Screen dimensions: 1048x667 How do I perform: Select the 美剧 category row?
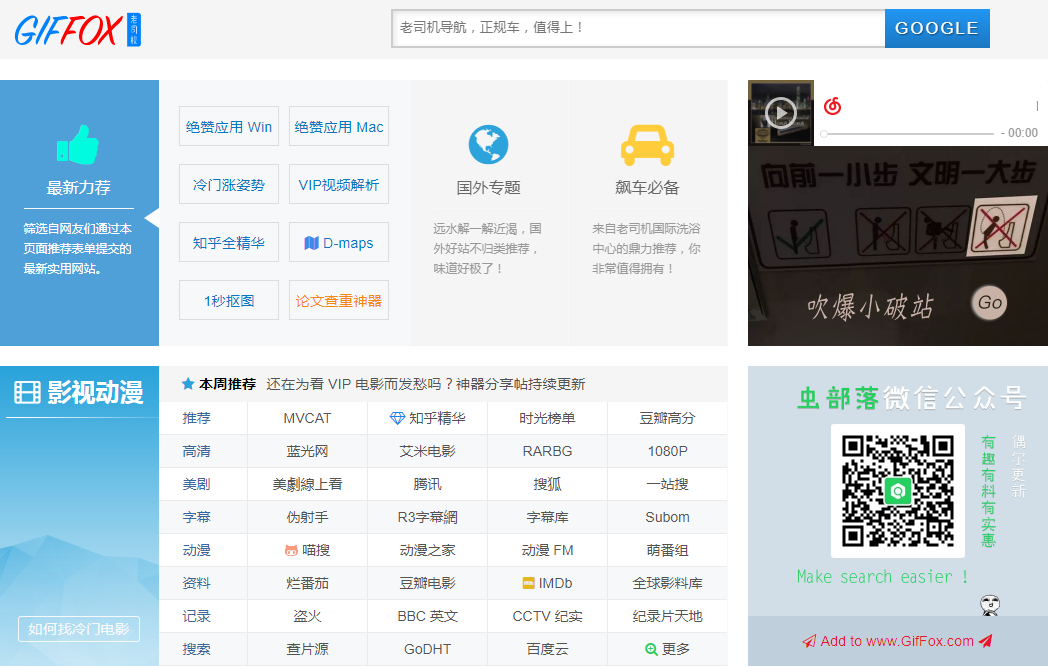click(x=197, y=484)
